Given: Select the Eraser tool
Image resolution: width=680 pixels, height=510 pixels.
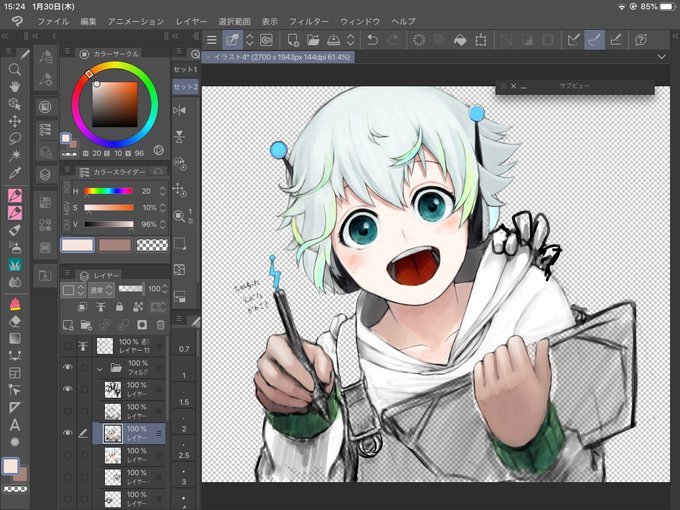Looking at the screenshot, I should tap(14, 321).
